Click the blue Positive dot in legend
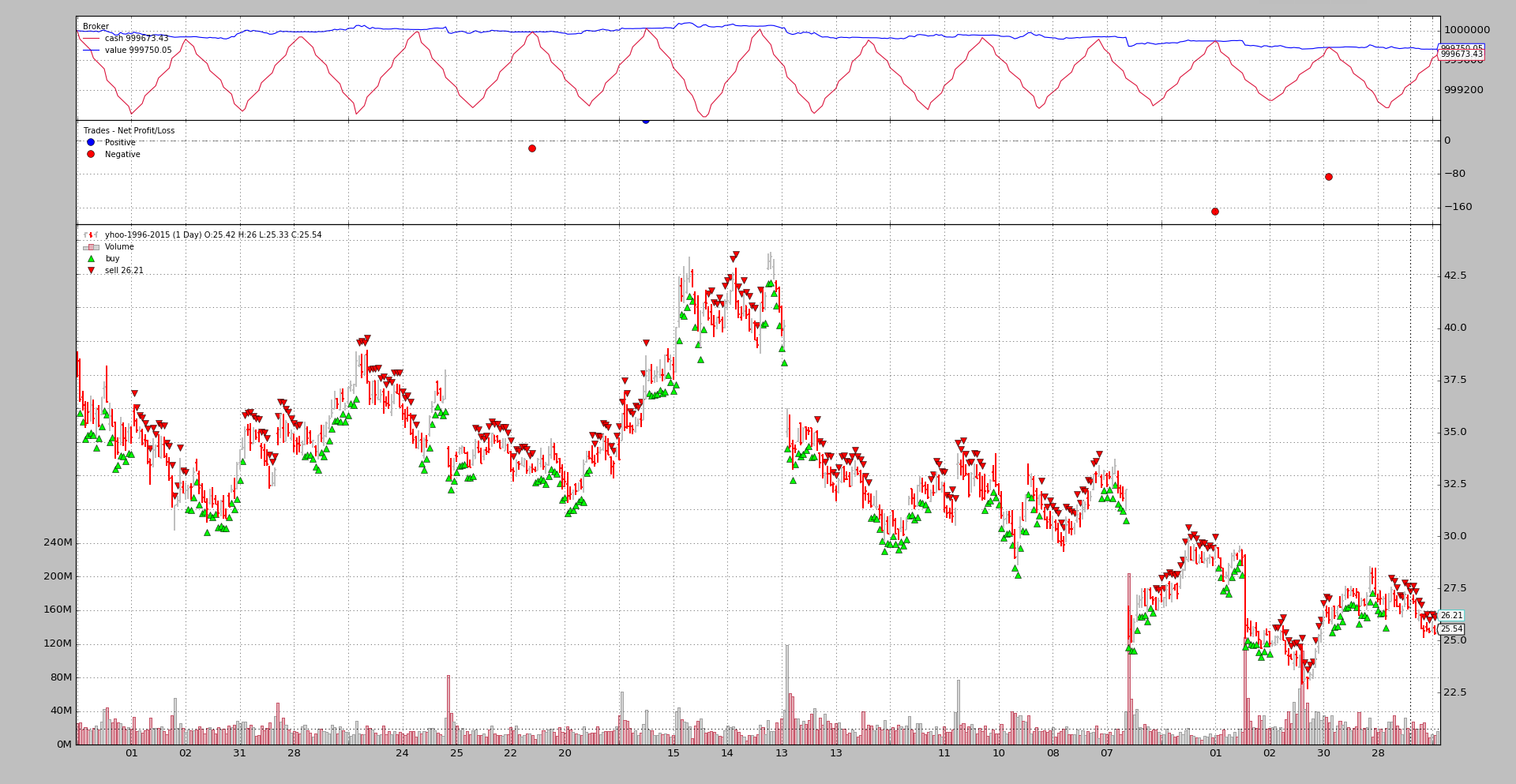The width and height of the screenshot is (1516, 784). (91, 142)
